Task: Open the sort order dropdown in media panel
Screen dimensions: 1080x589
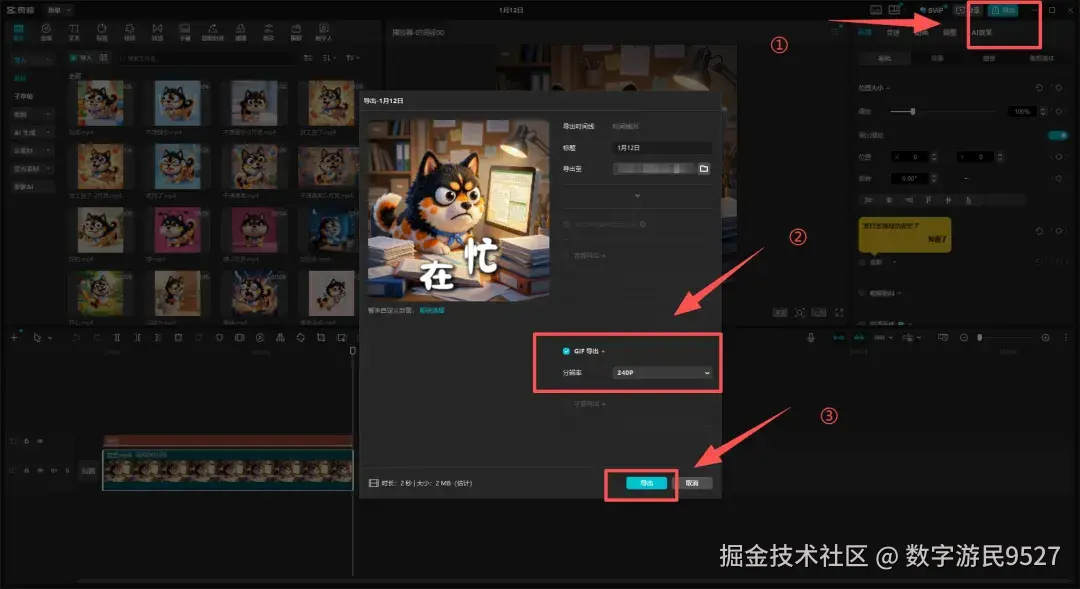Action: (x=328, y=58)
